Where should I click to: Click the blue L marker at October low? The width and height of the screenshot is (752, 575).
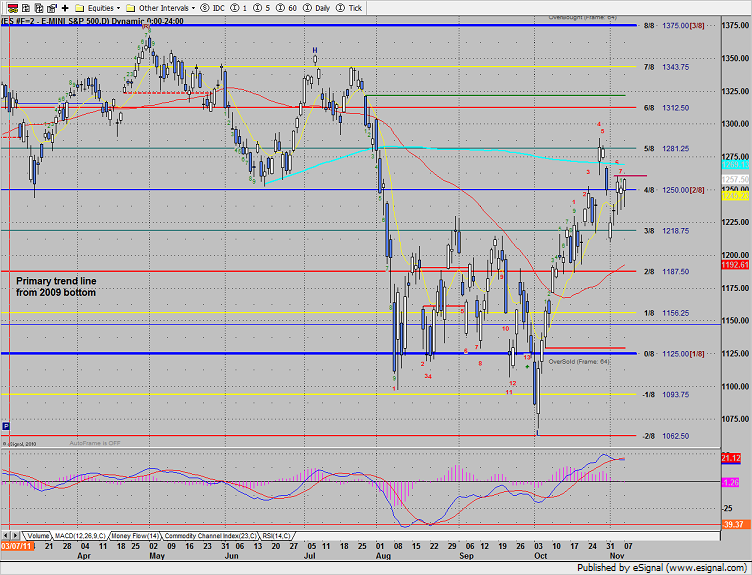pyautogui.click(x=538, y=434)
